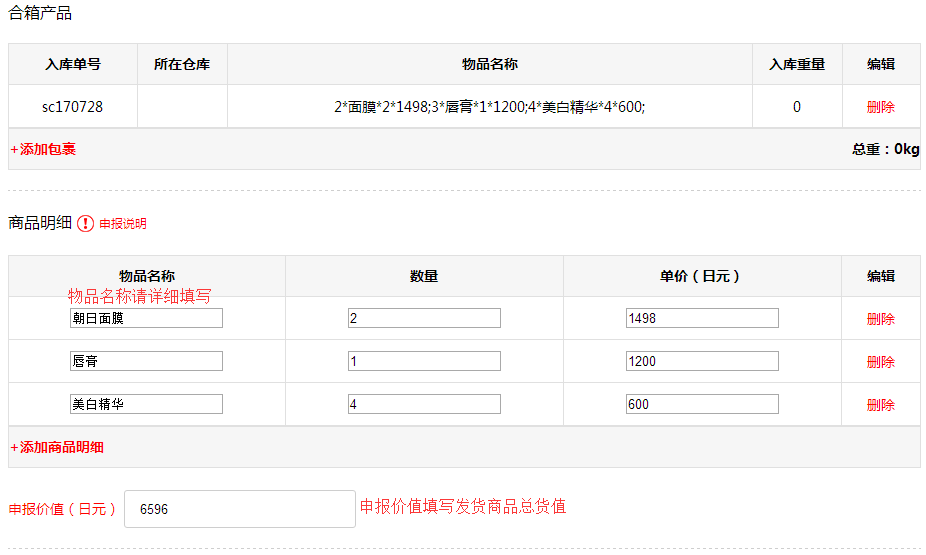The image size is (926, 555).
Task: Click the sc170728 入库单号 cell
Action: pos(72,107)
